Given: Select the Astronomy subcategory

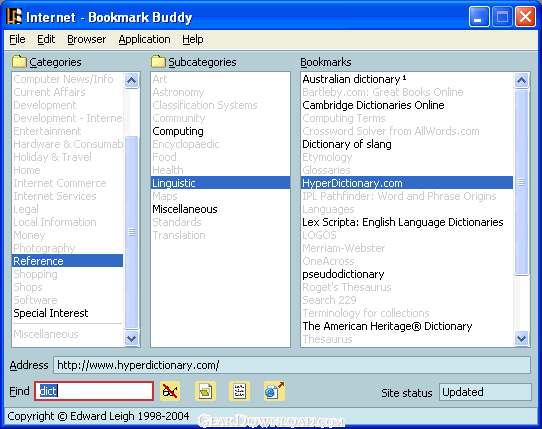Looking at the screenshot, I should pos(221,92).
